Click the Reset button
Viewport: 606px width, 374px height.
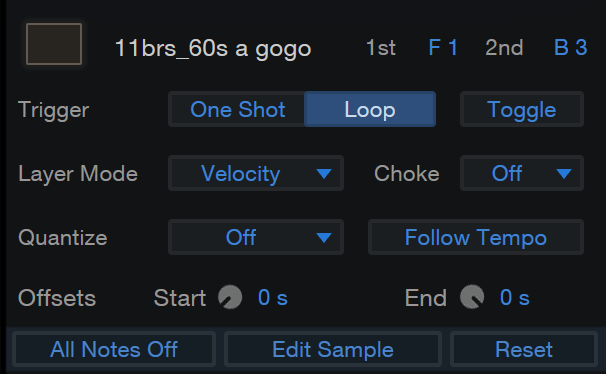[x=524, y=349]
